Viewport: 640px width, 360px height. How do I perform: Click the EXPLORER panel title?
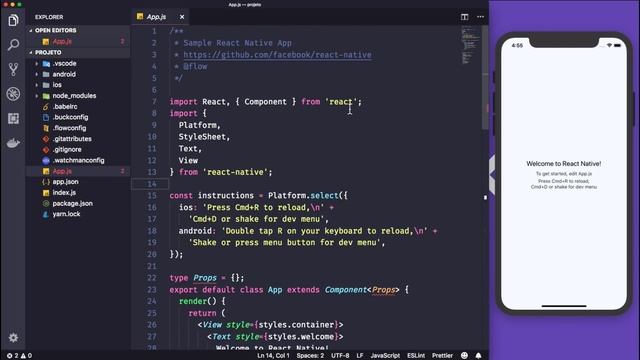[49, 17]
